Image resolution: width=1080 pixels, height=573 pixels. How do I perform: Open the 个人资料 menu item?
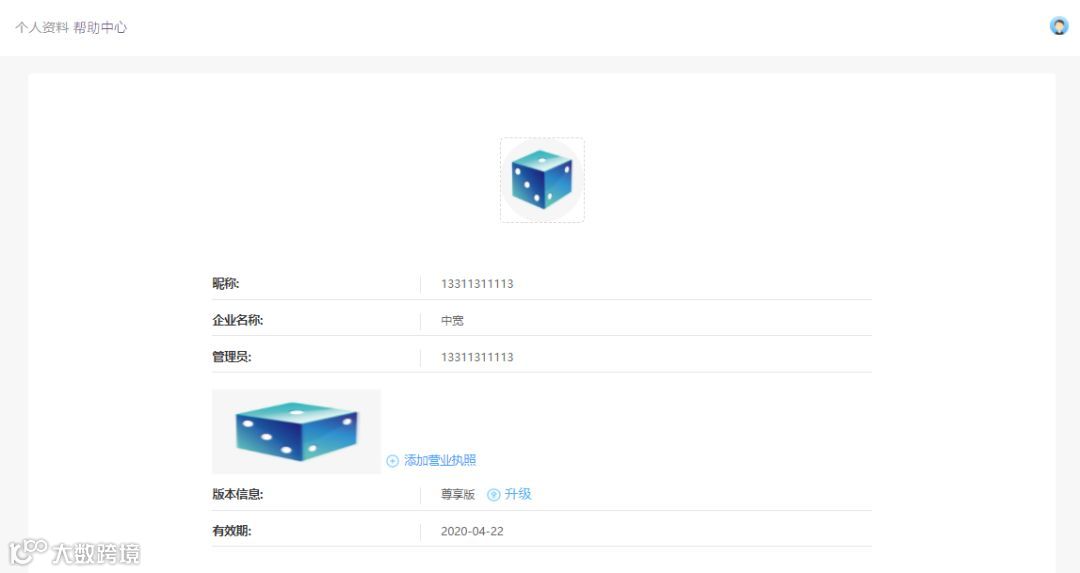[42, 28]
